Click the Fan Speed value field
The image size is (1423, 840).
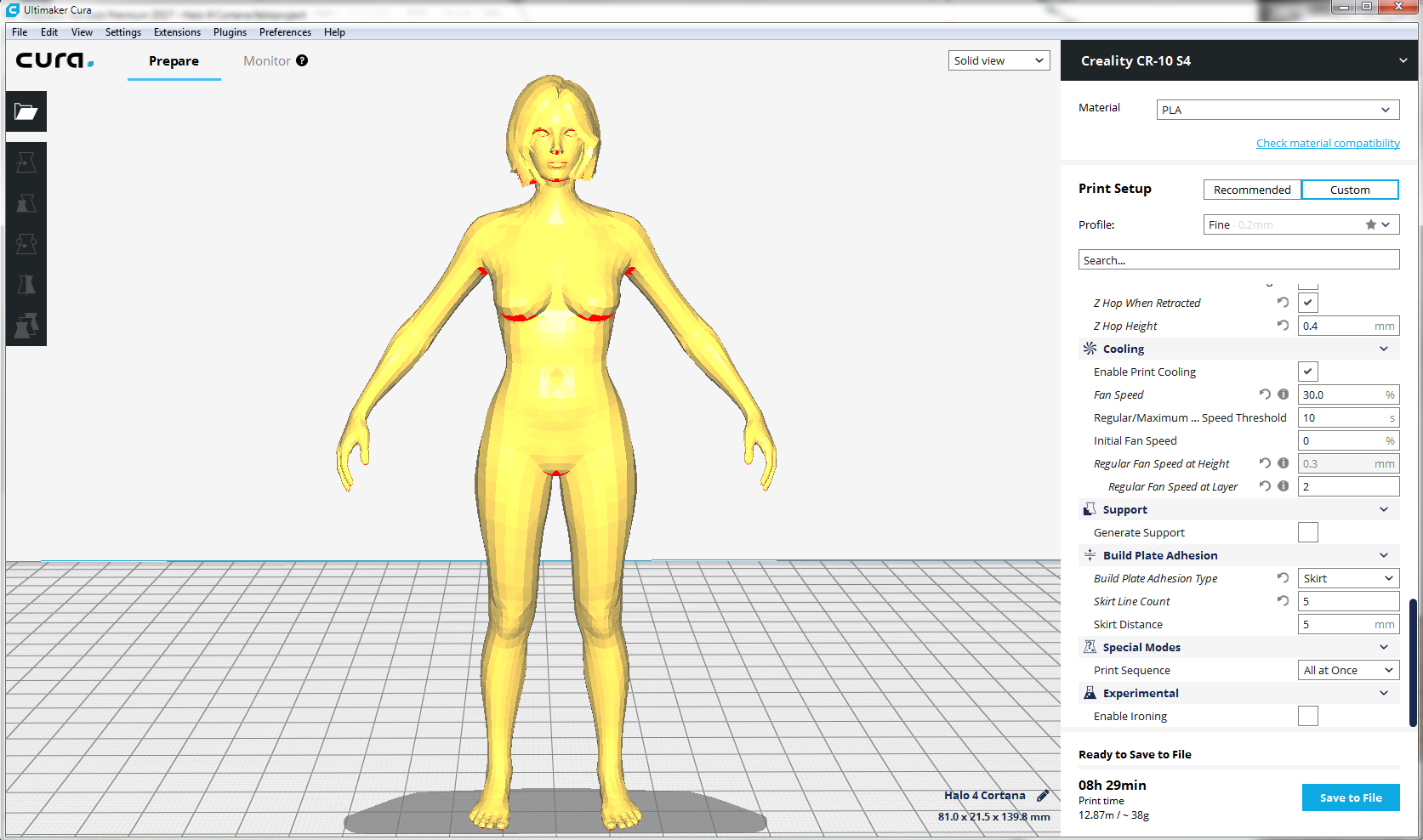tap(1348, 394)
